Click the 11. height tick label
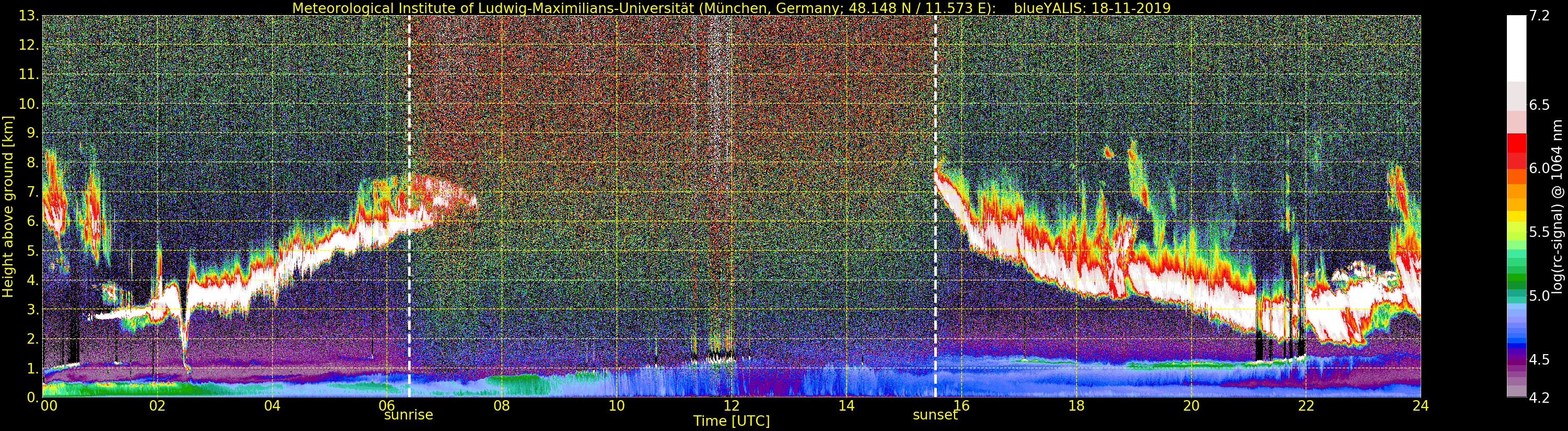1568x431 pixels. point(29,74)
